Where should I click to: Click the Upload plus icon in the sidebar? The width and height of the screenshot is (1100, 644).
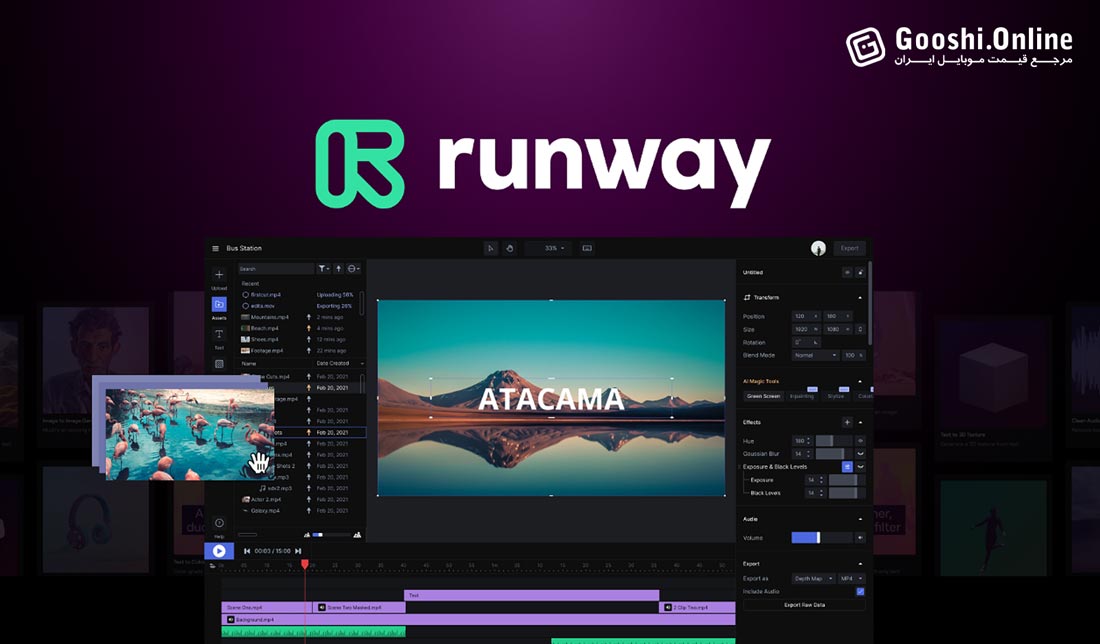[x=220, y=273]
